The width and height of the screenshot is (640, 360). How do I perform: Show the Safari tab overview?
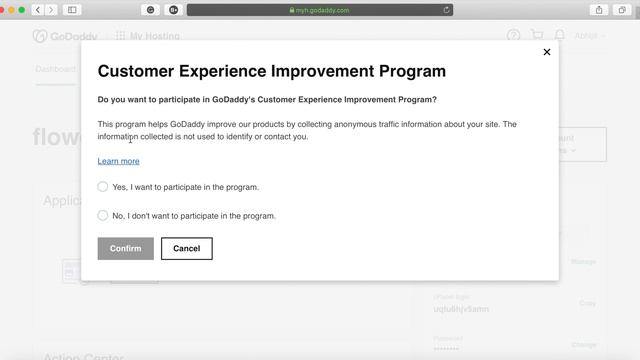click(622, 10)
